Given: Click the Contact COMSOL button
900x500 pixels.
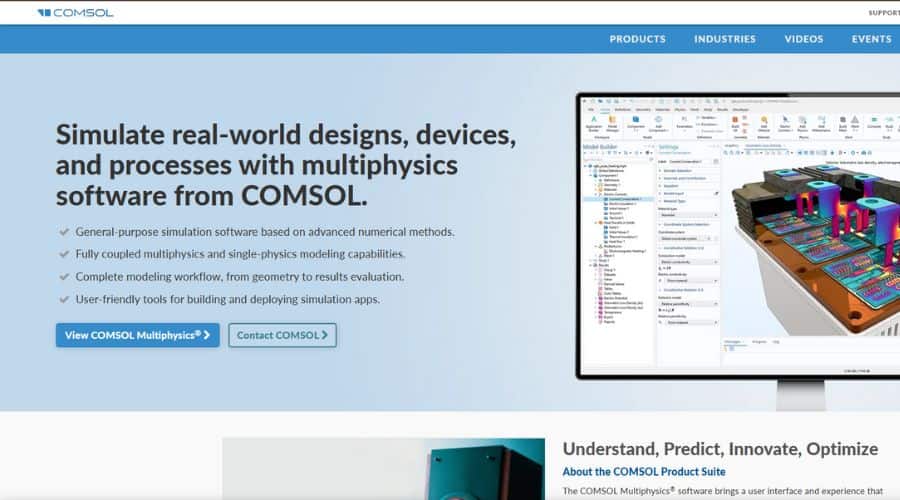Looking at the screenshot, I should click(x=282, y=335).
